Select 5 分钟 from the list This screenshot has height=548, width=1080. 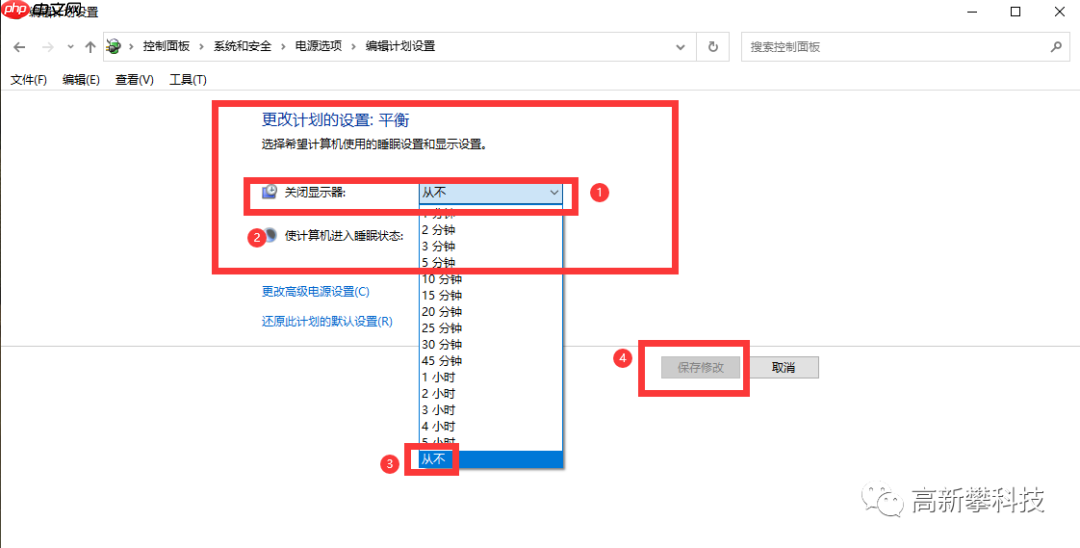(x=491, y=262)
